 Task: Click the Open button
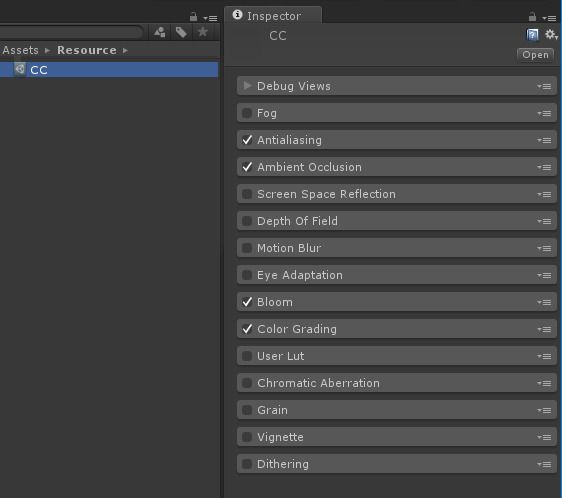coord(535,55)
